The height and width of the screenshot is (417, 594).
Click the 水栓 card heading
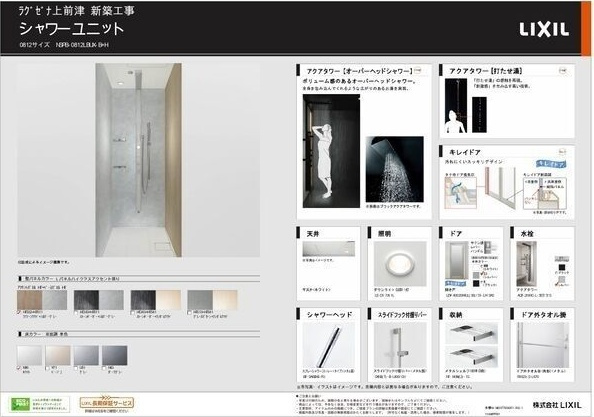click(x=527, y=234)
